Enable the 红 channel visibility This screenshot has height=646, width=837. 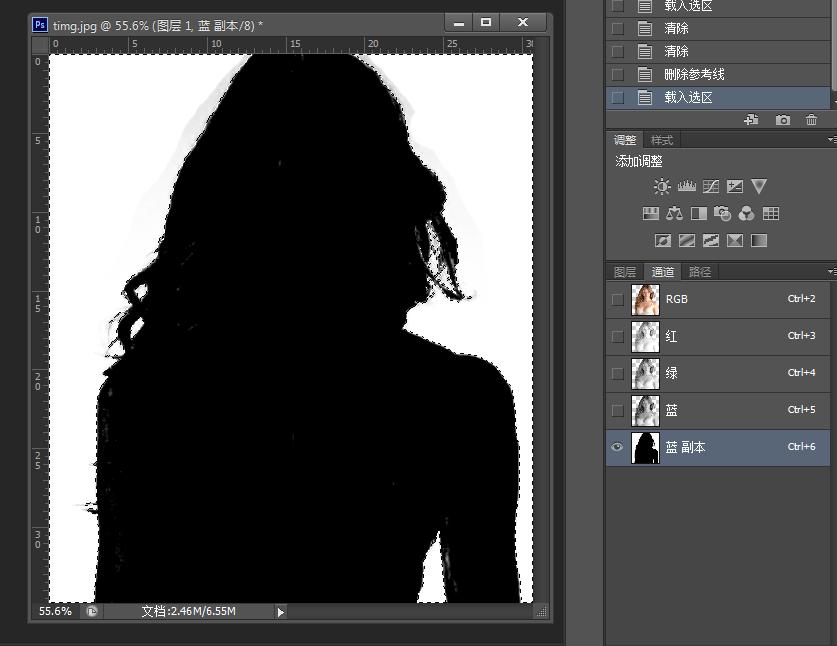(x=617, y=336)
